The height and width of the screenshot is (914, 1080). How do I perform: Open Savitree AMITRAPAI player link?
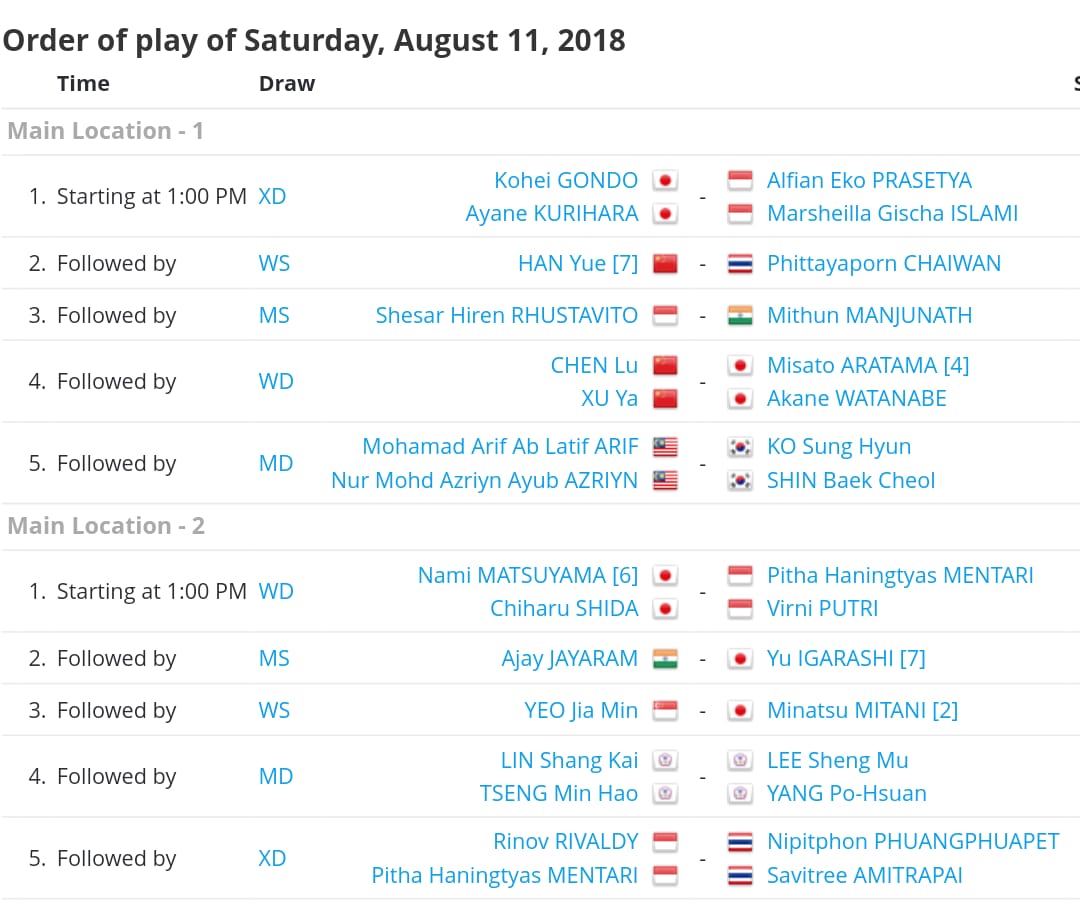click(x=864, y=875)
